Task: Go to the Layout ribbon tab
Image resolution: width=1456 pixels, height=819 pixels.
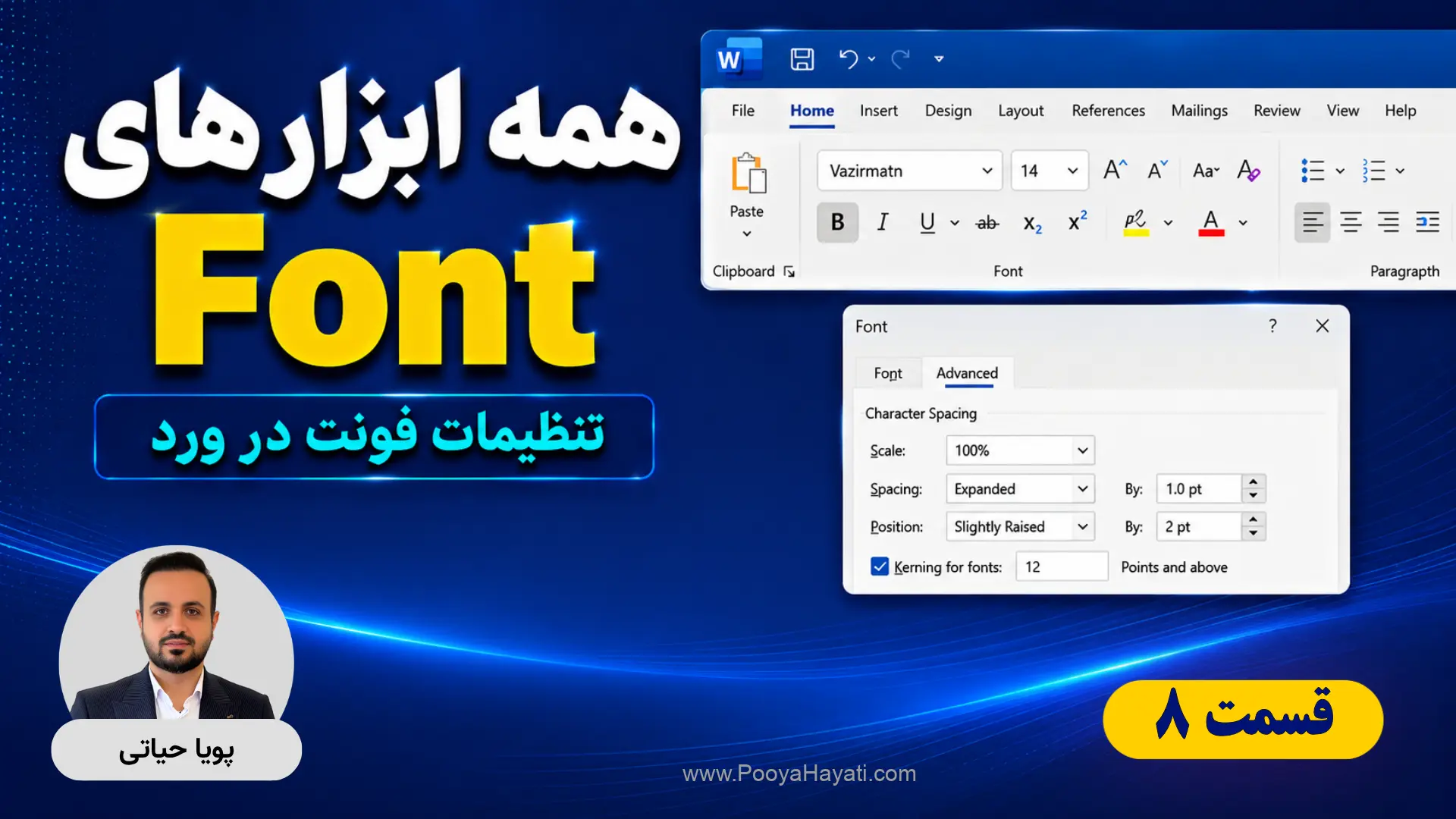Action: pos(1021,111)
